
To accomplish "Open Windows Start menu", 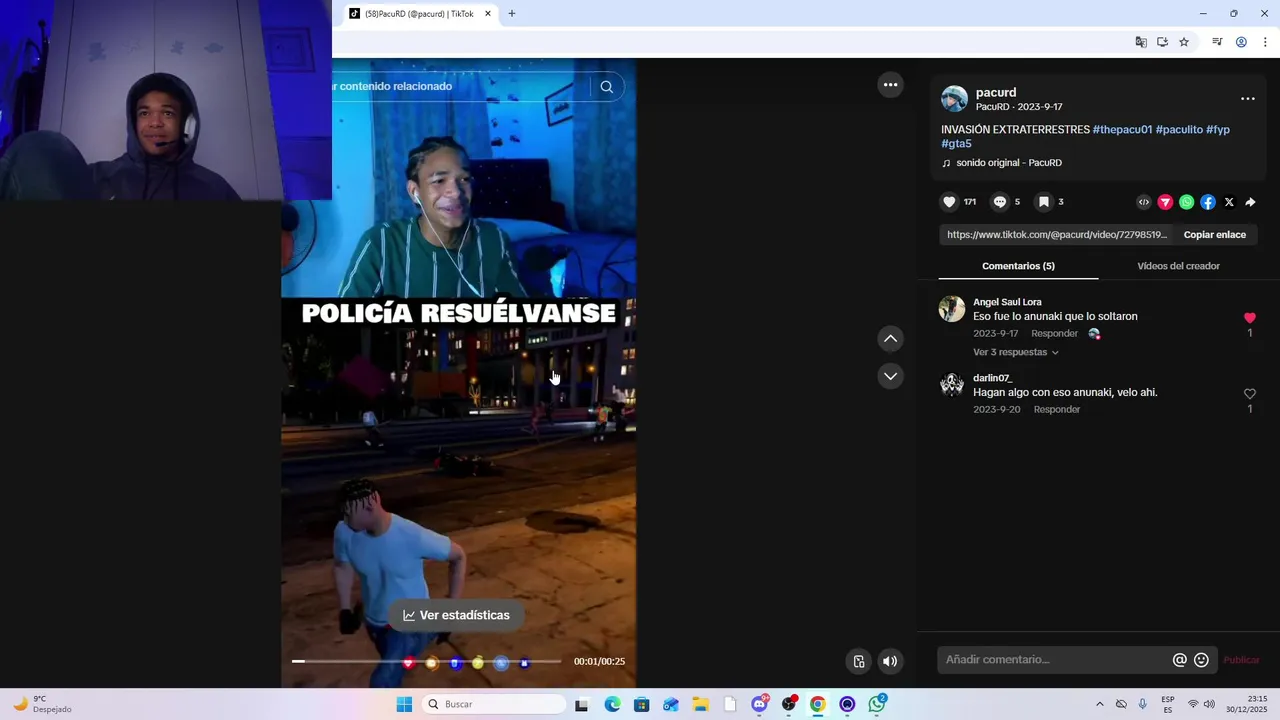I will (x=404, y=705).
